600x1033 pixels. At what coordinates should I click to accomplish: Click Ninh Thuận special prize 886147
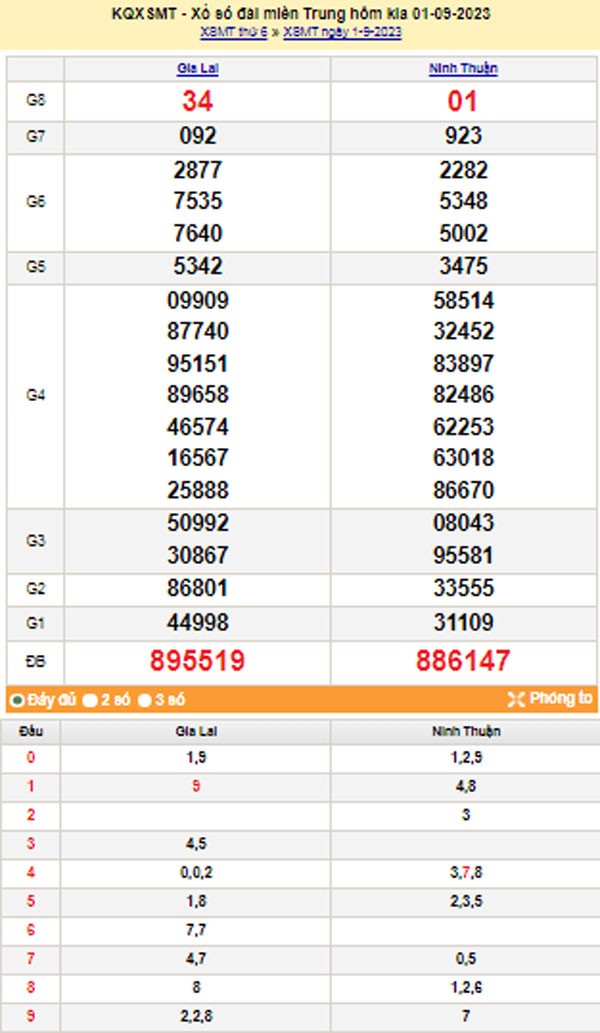pyautogui.click(x=463, y=660)
